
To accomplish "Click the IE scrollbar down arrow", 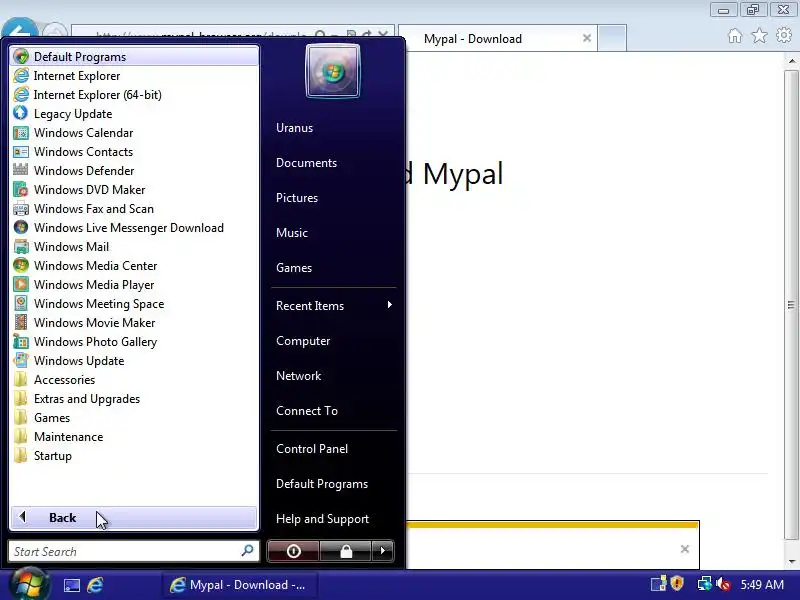I will [791, 561].
